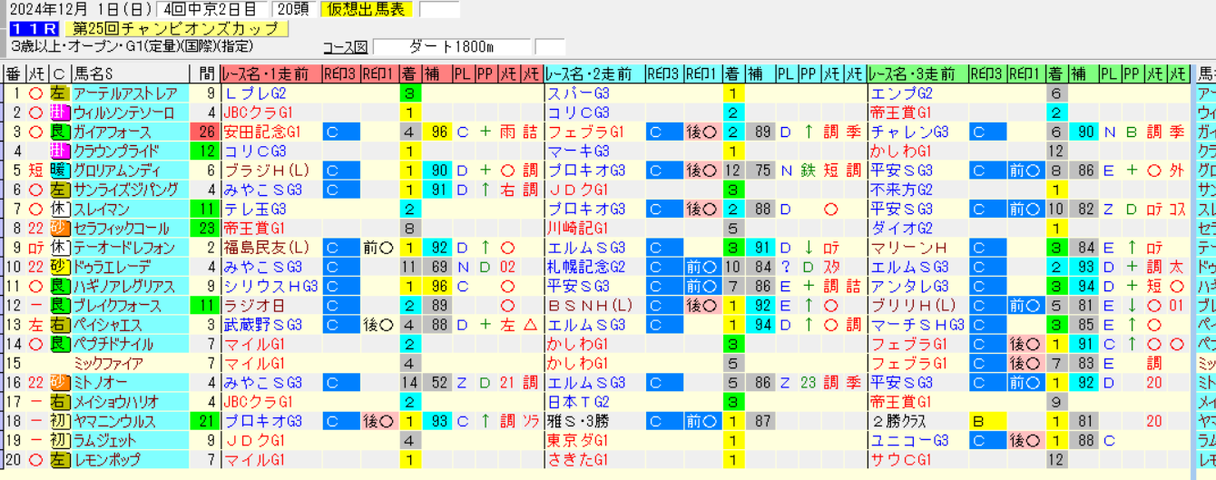The height and width of the screenshot is (480, 1216).
Task: Click the 良 badge beside ガイアフォース
Action: click(x=58, y=131)
